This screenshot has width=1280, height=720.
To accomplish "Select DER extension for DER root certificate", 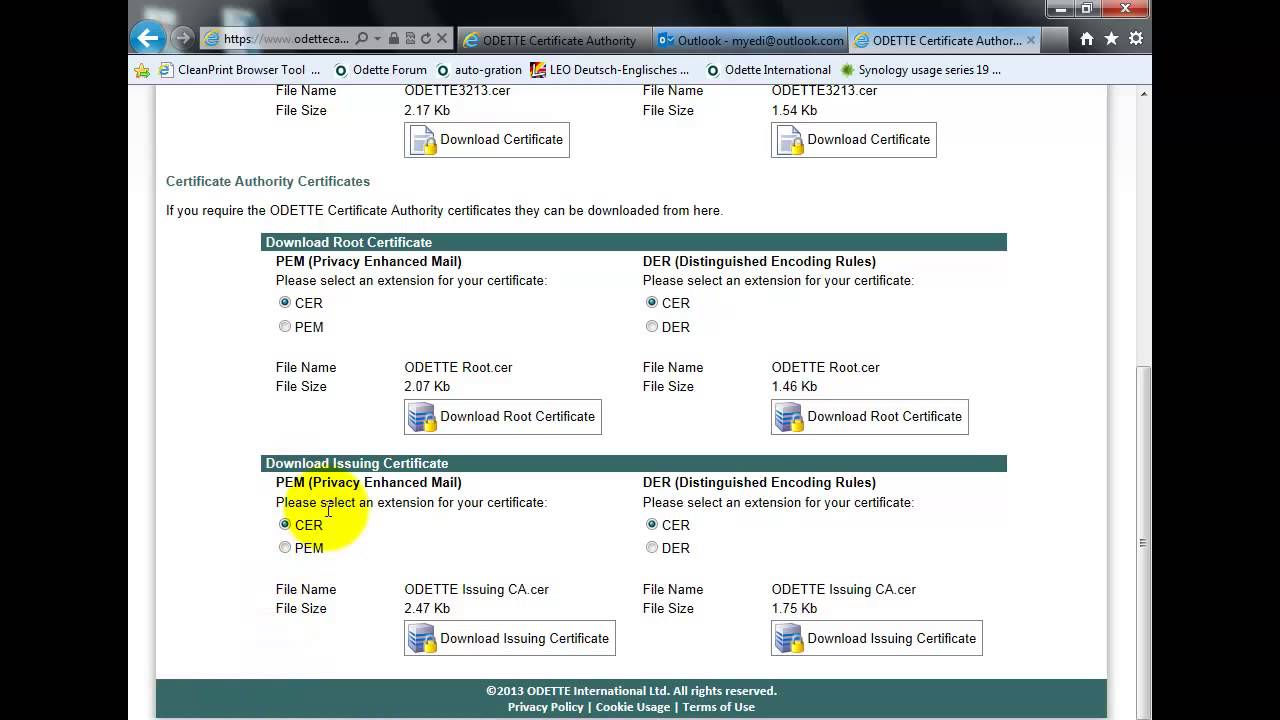I will click(x=652, y=326).
